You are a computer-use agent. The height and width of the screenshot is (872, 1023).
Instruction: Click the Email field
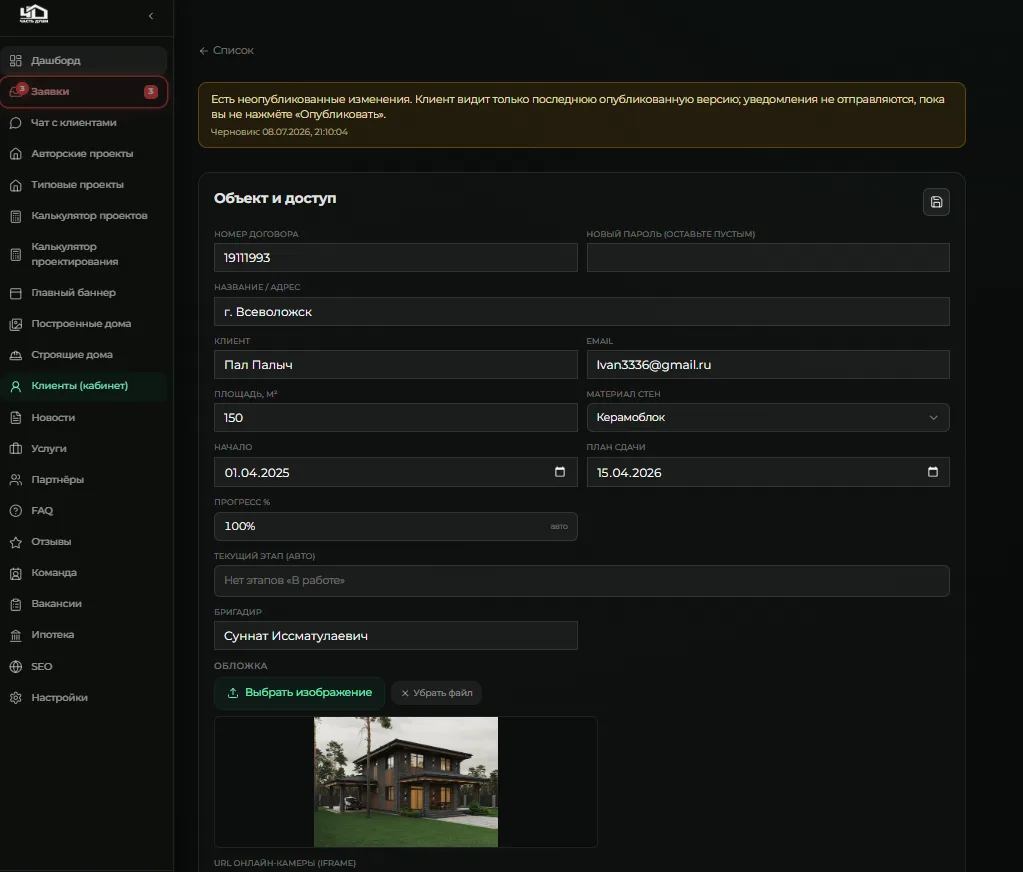pos(768,365)
